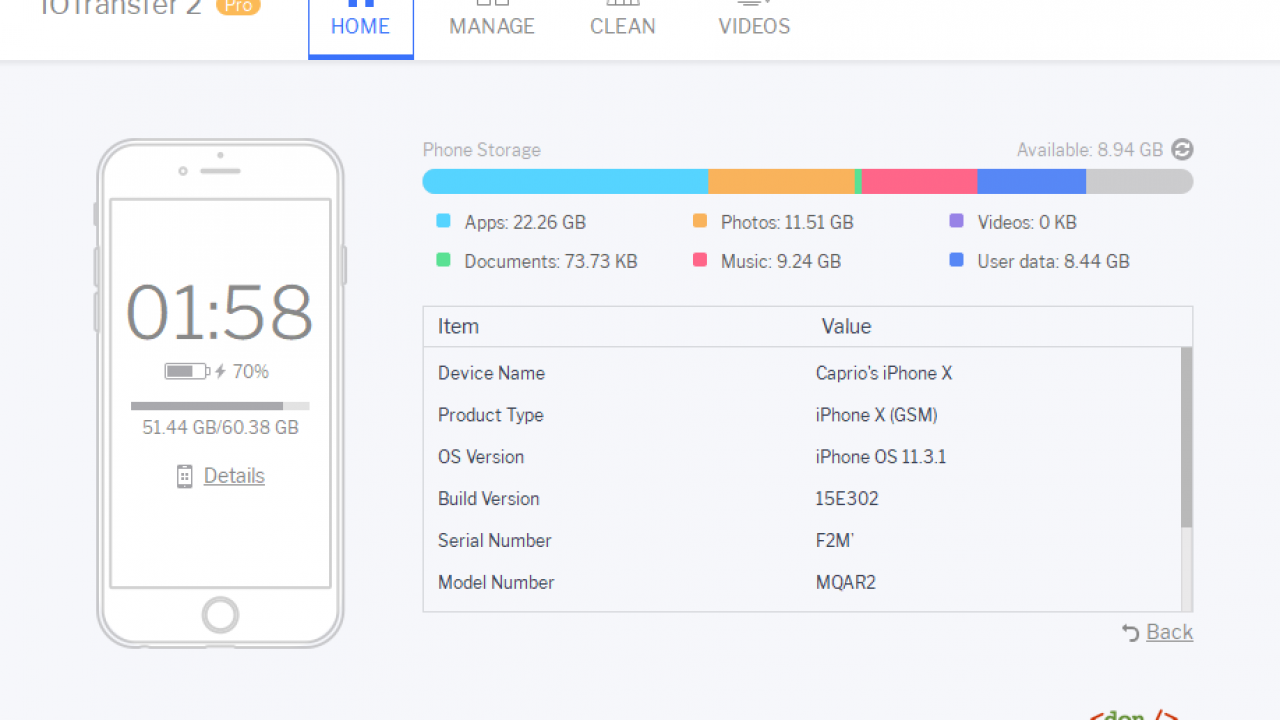Click the Value column header
Viewport: 1280px width, 720px height.
846,327
